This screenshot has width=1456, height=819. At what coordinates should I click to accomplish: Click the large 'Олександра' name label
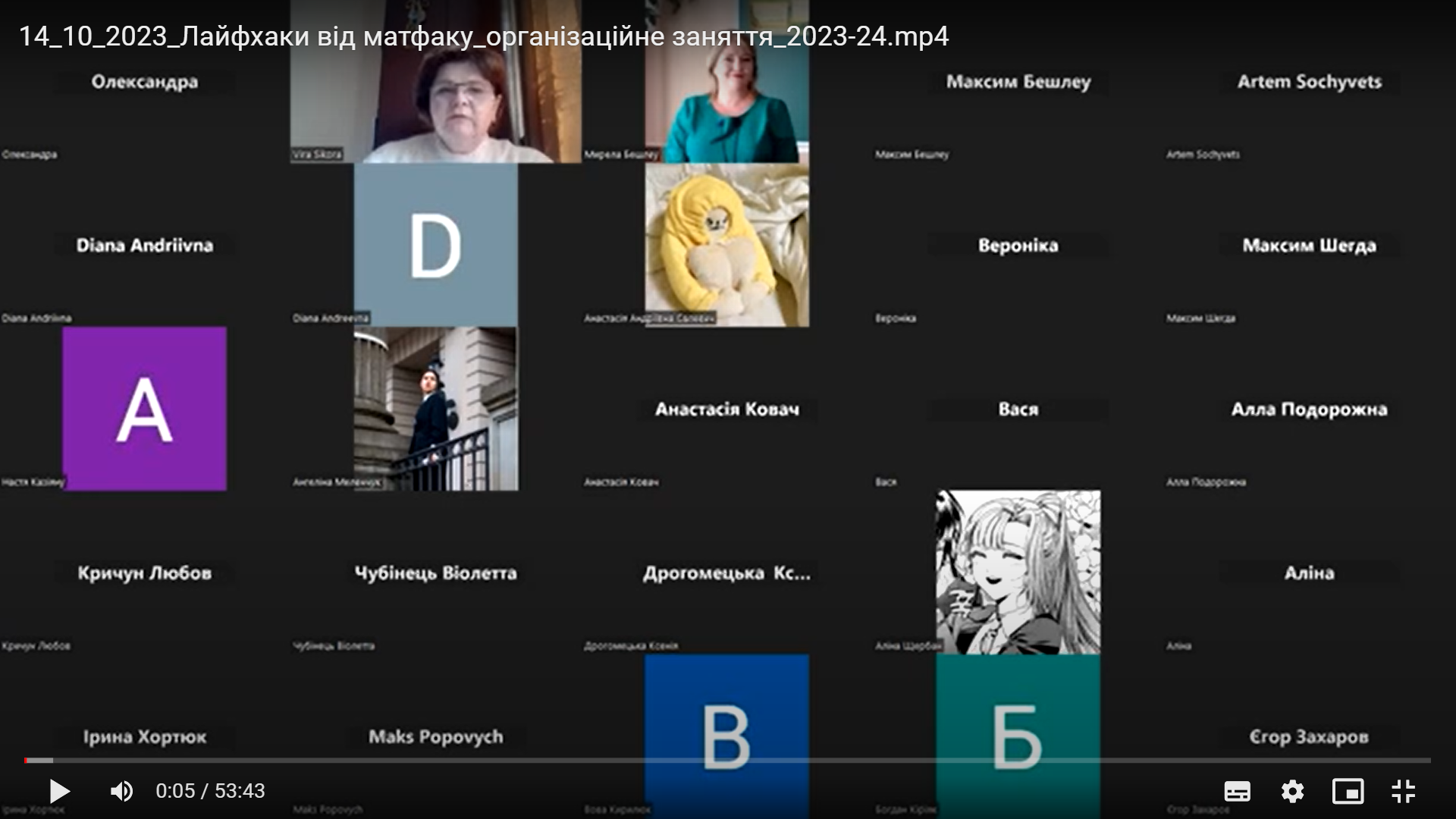coord(145,82)
